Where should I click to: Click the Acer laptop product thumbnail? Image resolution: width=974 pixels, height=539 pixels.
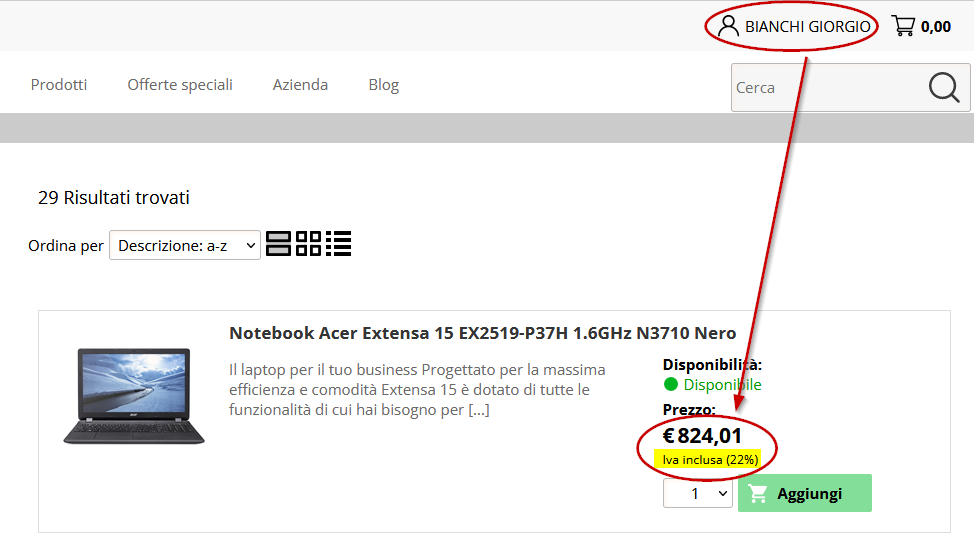coord(134,396)
